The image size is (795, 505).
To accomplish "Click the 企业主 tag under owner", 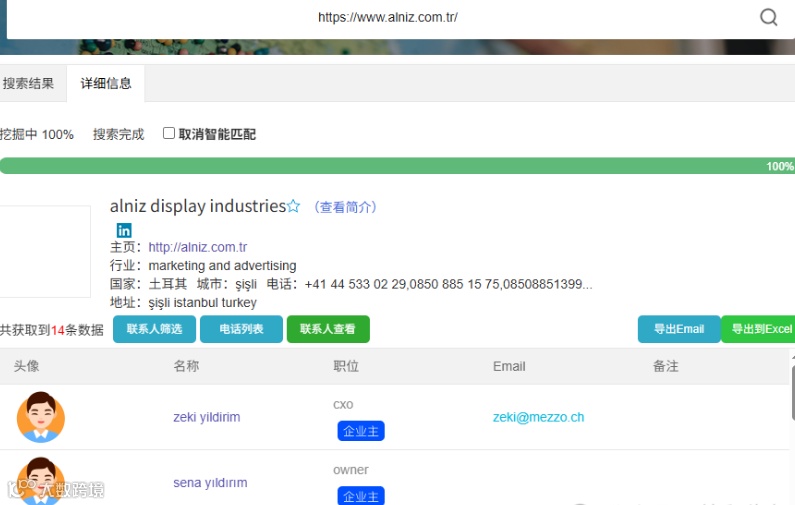I will (x=361, y=495).
